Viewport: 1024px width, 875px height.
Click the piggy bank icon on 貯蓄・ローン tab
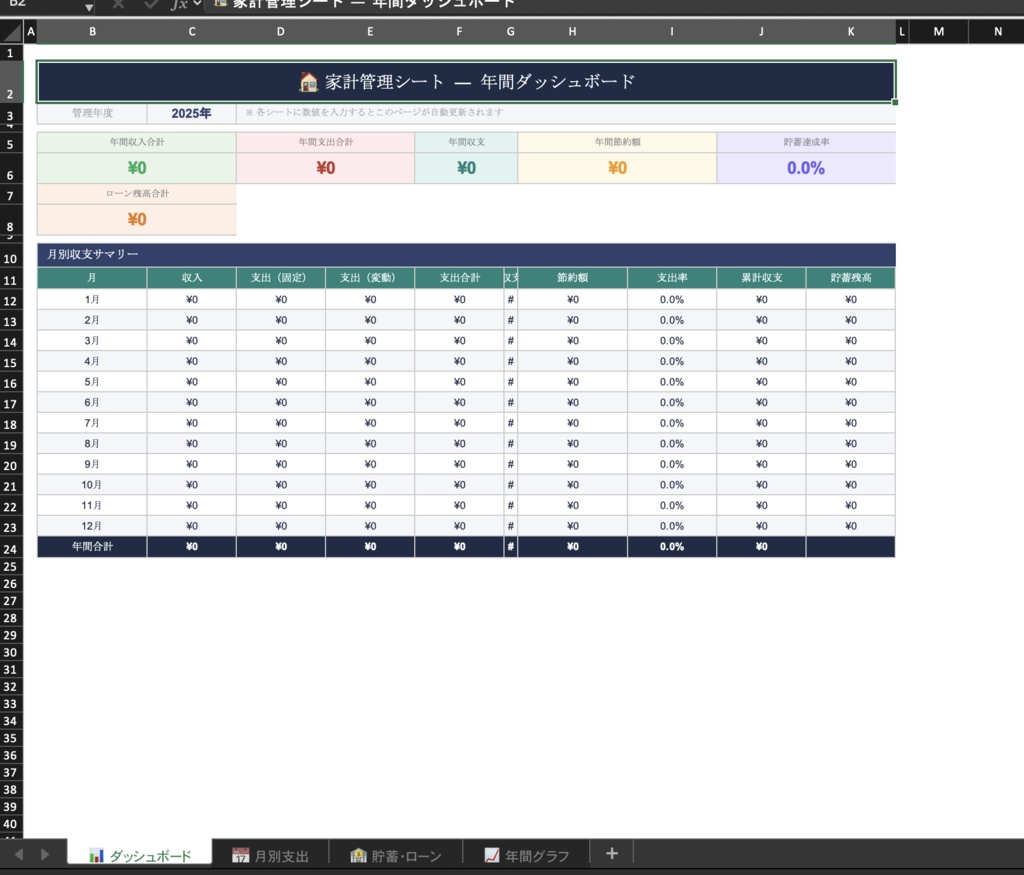357,855
